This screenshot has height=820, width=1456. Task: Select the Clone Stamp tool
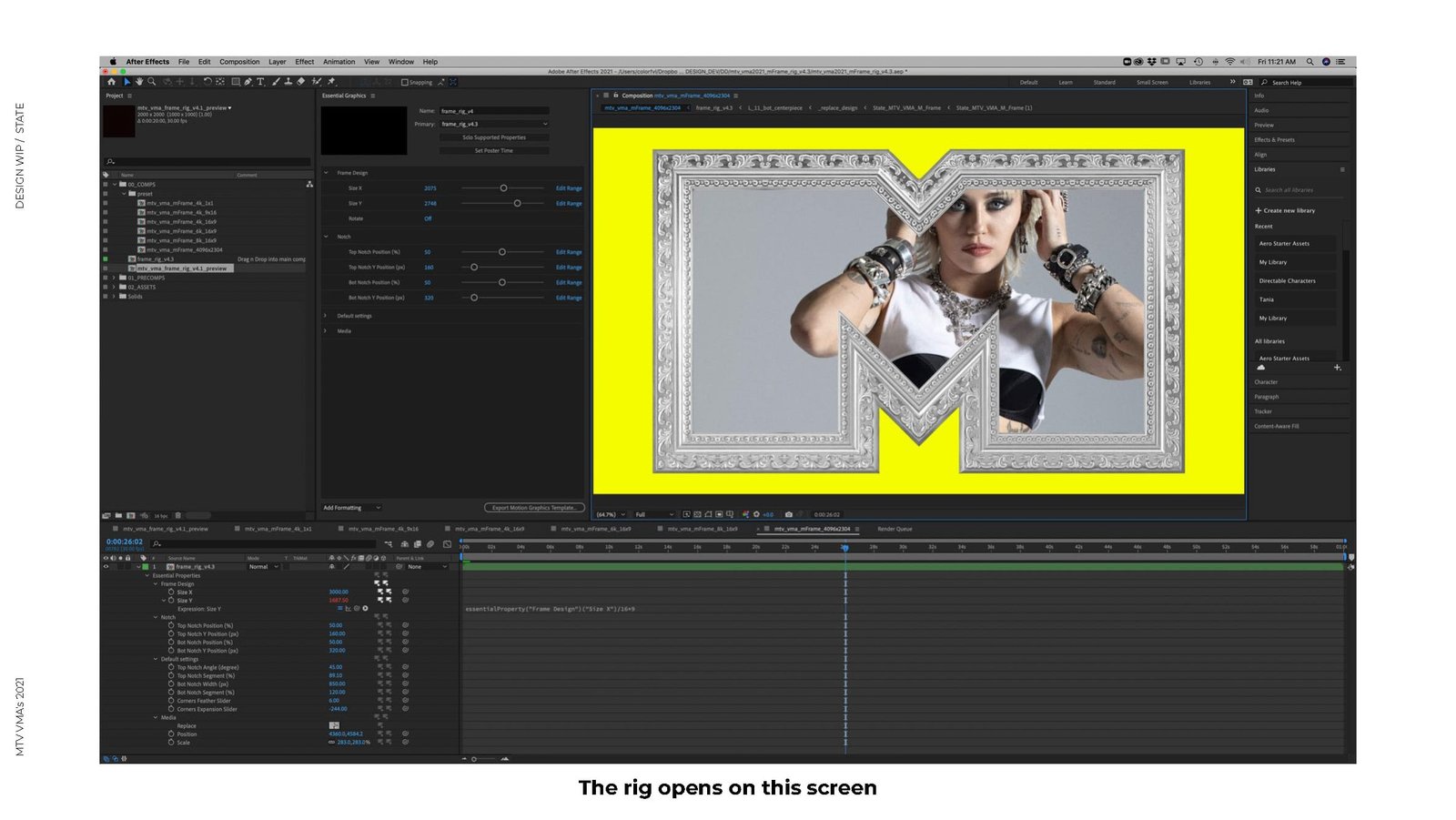tap(288, 82)
